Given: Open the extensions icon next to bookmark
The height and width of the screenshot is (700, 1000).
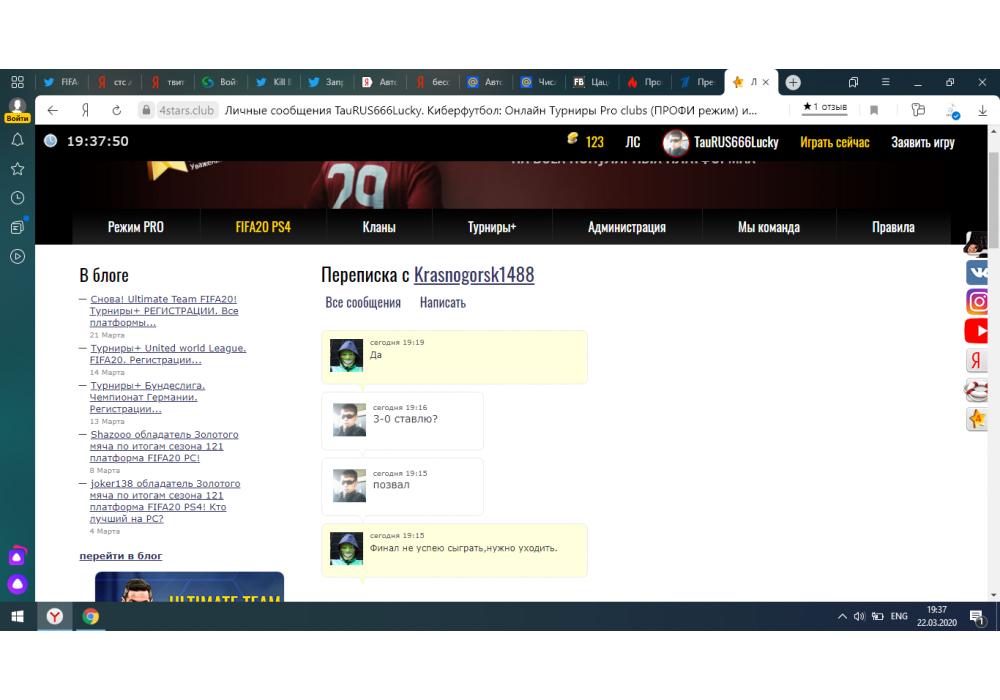Looking at the screenshot, I should (918, 110).
